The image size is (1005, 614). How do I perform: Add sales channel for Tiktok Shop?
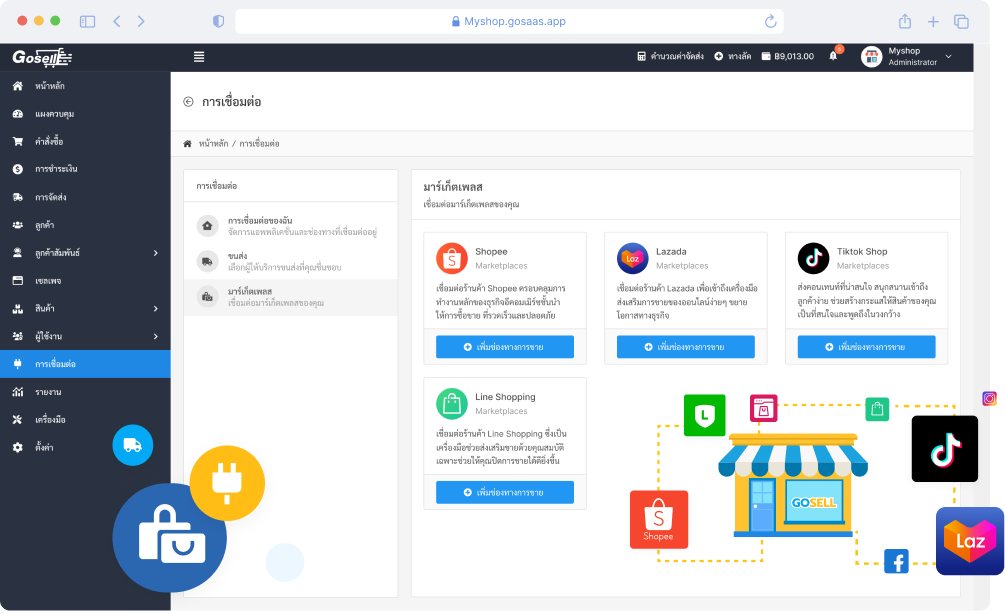click(866, 347)
